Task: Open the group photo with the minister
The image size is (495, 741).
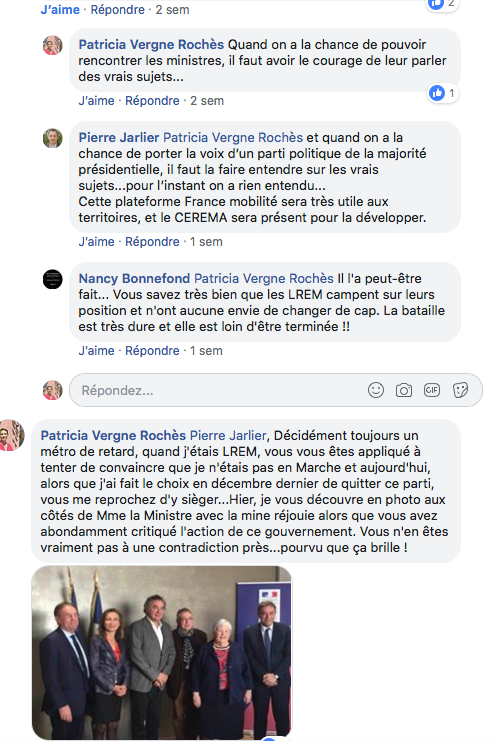Action: click(x=162, y=653)
